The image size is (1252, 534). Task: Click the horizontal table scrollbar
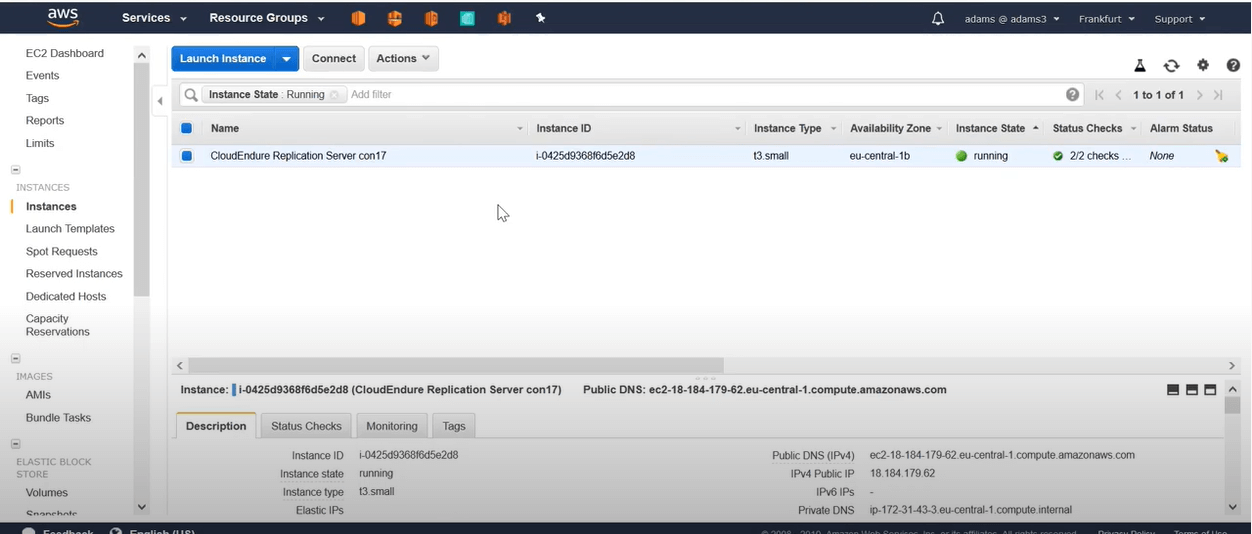coord(456,366)
